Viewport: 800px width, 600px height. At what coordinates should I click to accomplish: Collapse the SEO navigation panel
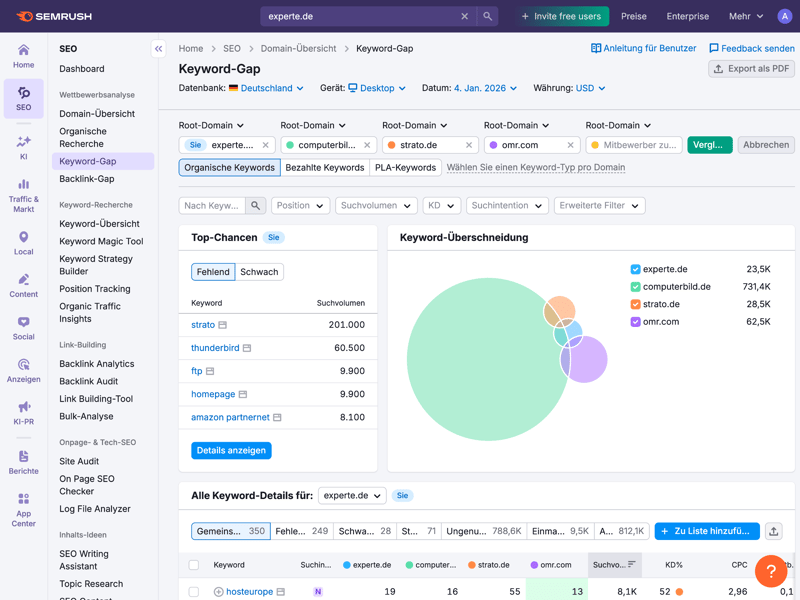[x=158, y=48]
